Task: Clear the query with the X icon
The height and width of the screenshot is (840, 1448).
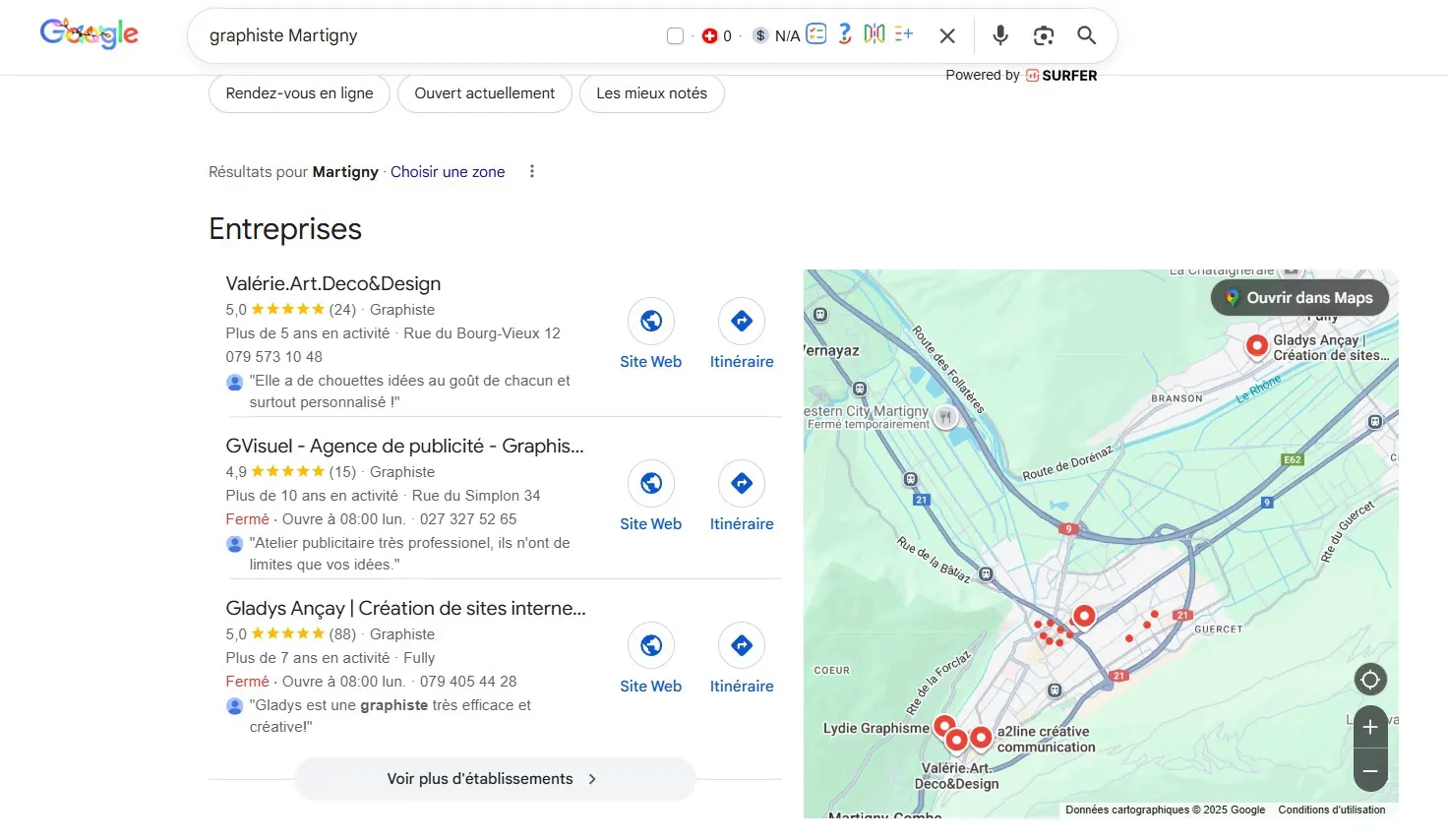Action: click(x=946, y=35)
